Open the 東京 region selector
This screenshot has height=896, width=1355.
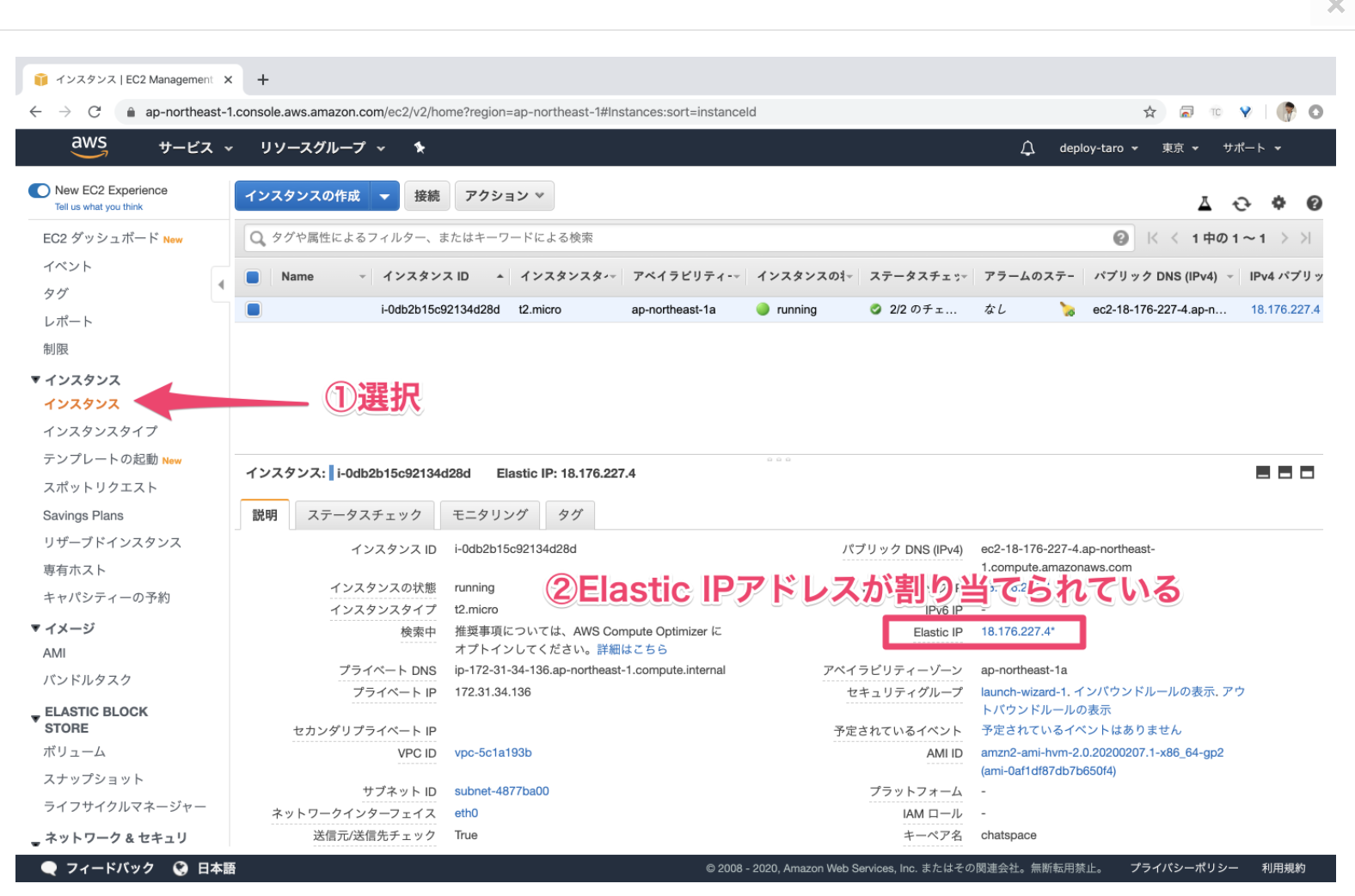pos(1180,148)
